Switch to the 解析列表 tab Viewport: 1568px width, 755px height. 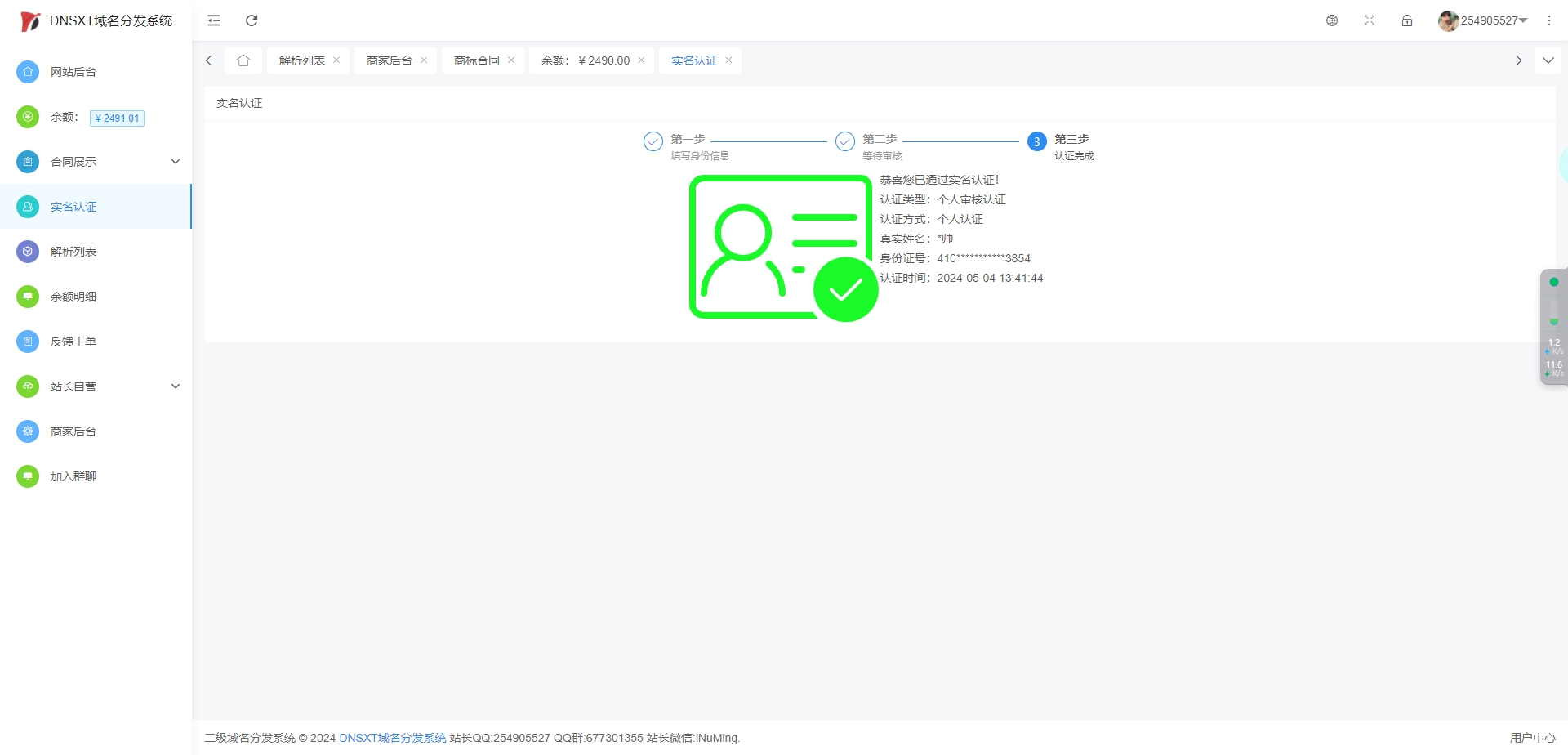[x=302, y=60]
